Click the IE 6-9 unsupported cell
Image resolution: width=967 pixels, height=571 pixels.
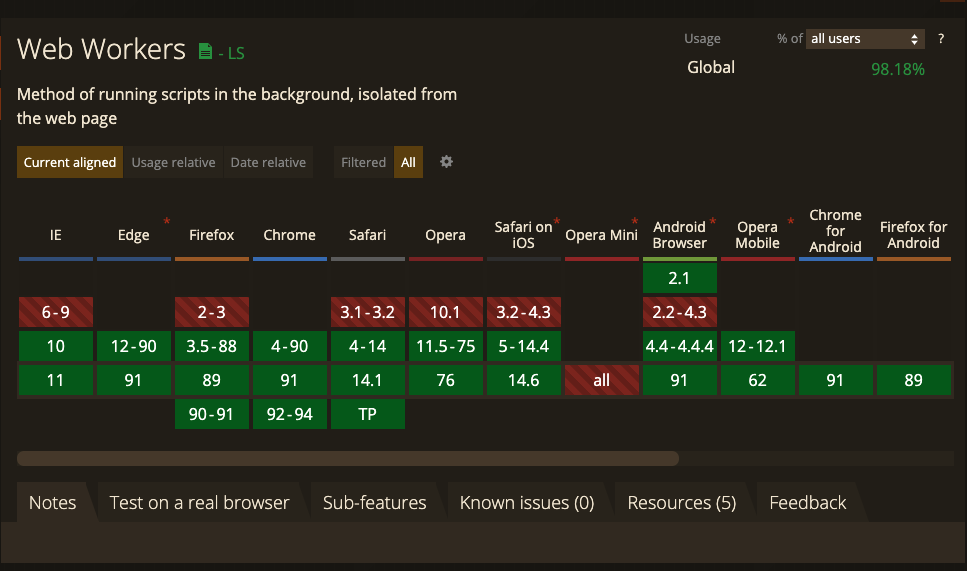[56, 312]
